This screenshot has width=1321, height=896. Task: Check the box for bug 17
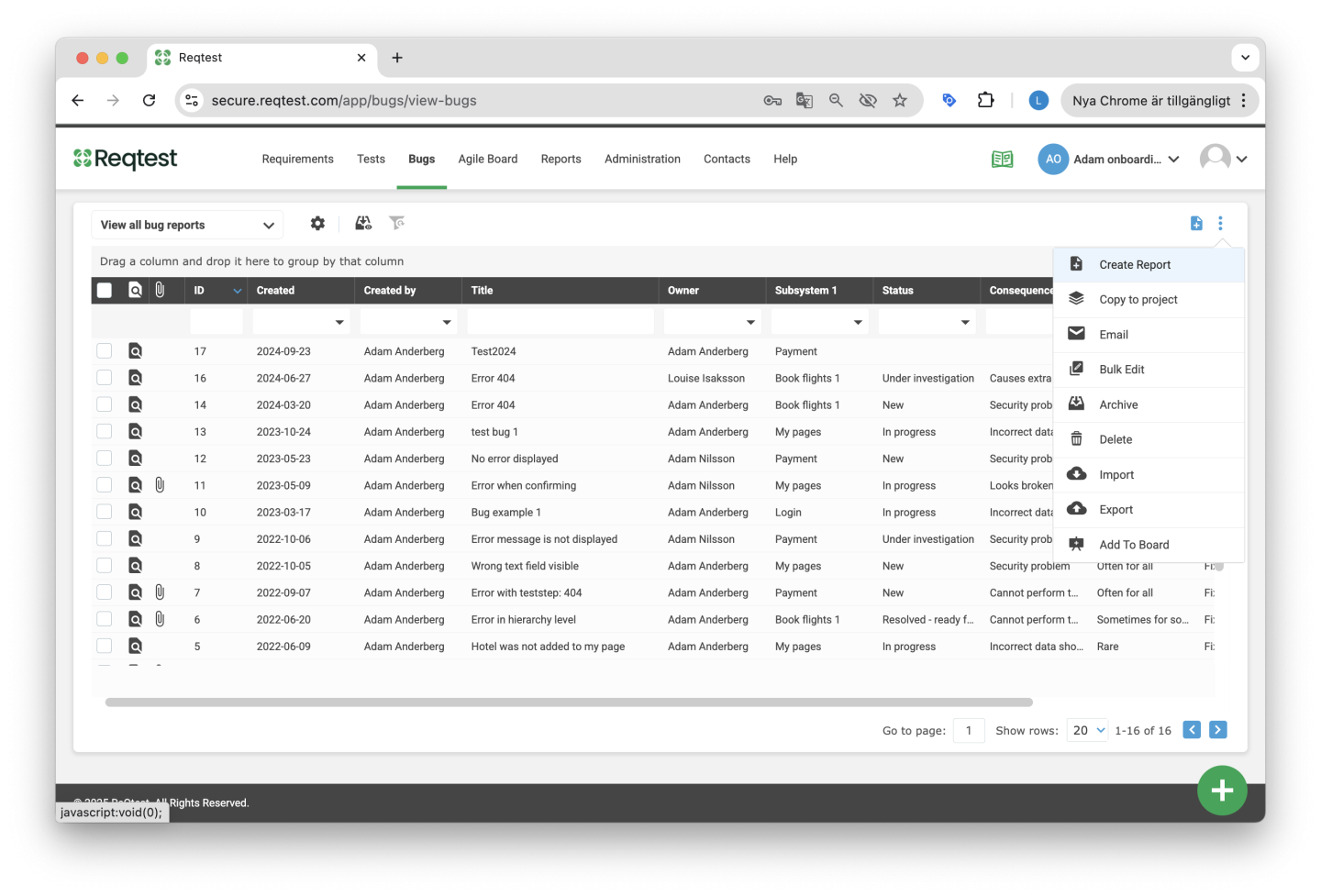click(105, 351)
